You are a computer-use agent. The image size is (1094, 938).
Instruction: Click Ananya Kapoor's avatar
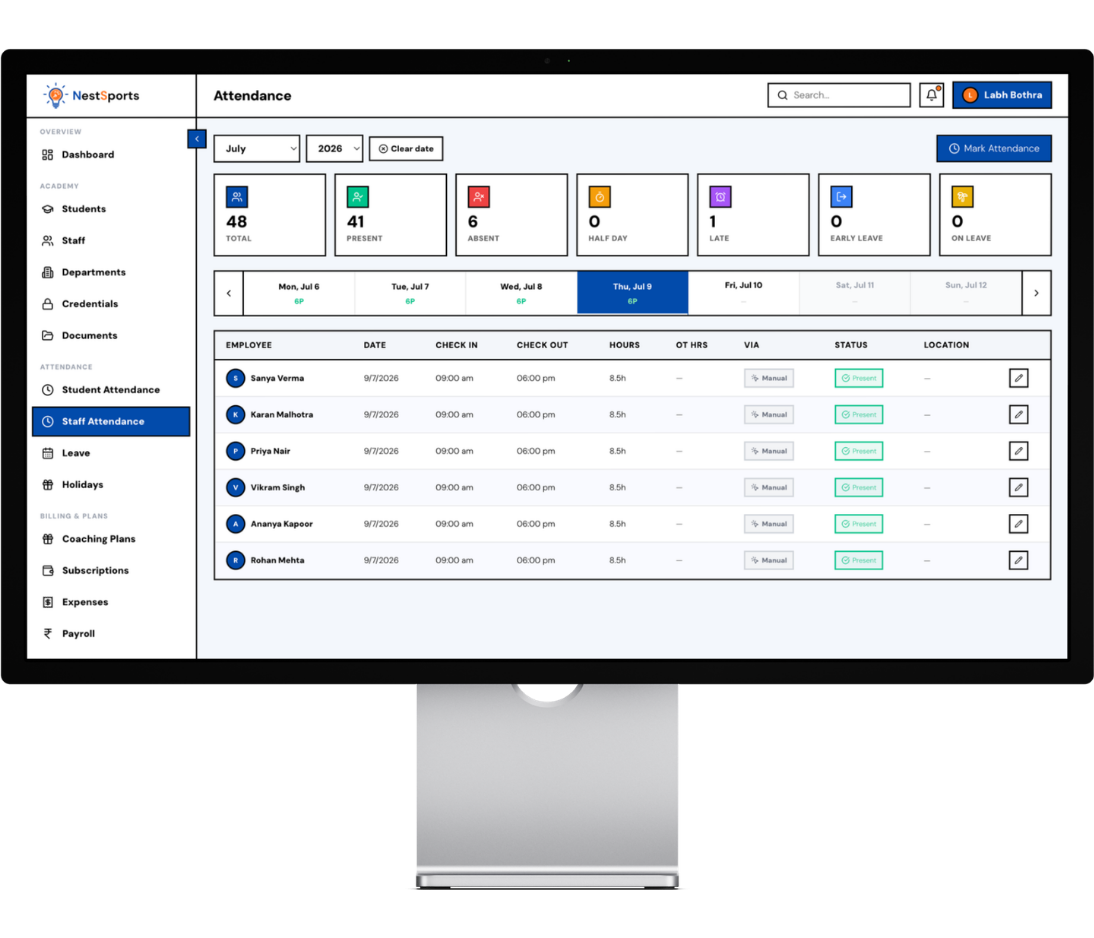pos(236,523)
